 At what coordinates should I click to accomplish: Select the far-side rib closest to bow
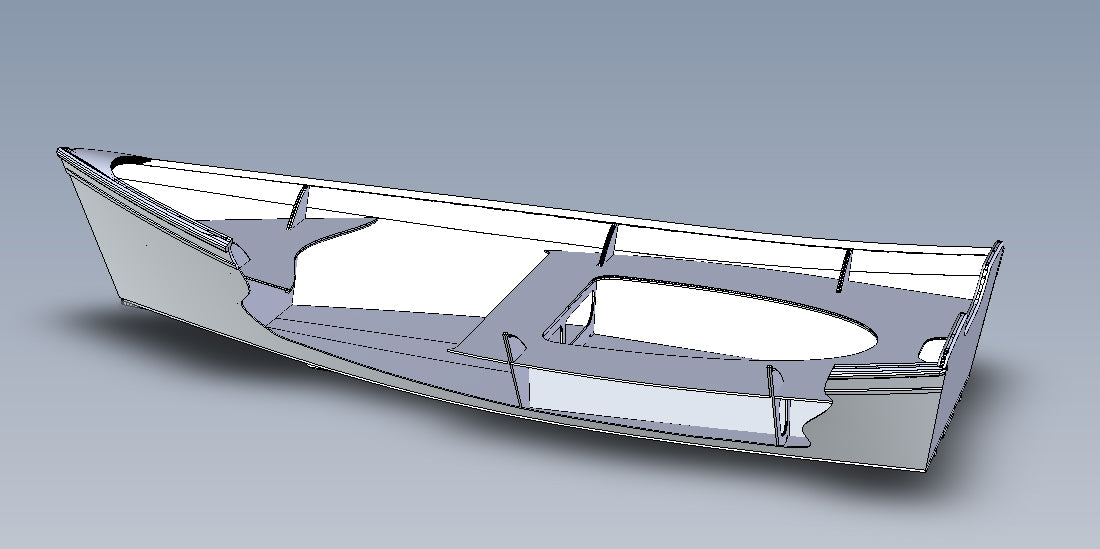(300, 207)
